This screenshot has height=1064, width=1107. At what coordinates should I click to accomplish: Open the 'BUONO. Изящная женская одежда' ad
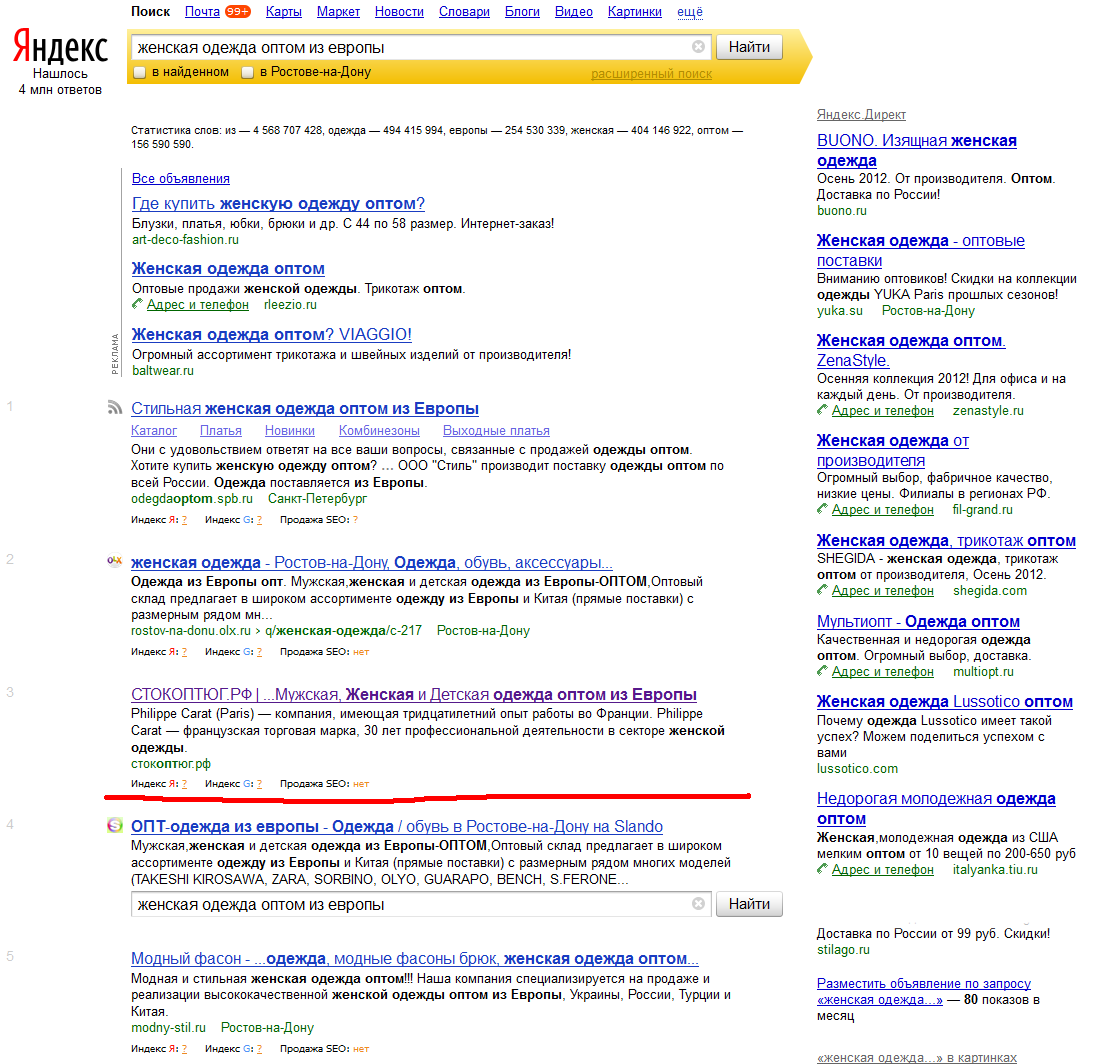pyautogui.click(x=916, y=150)
